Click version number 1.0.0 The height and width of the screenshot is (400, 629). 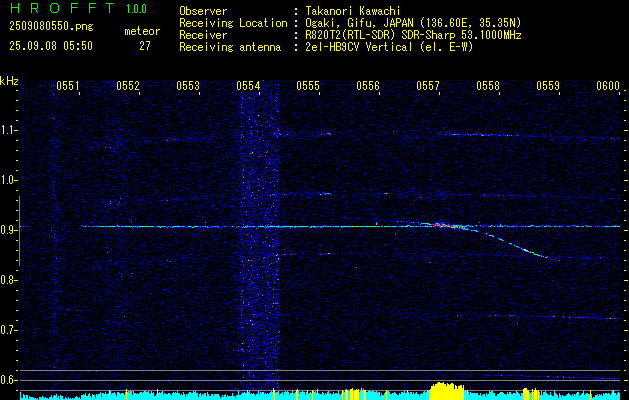(x=136, y=8)
